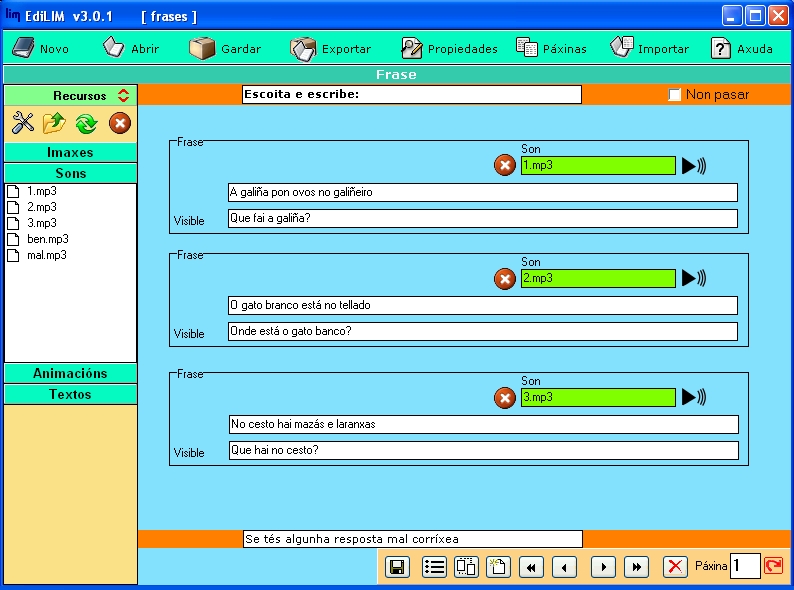
Task: Click the wrench and screwdriver tools icon
Action: tap(22, 123)
